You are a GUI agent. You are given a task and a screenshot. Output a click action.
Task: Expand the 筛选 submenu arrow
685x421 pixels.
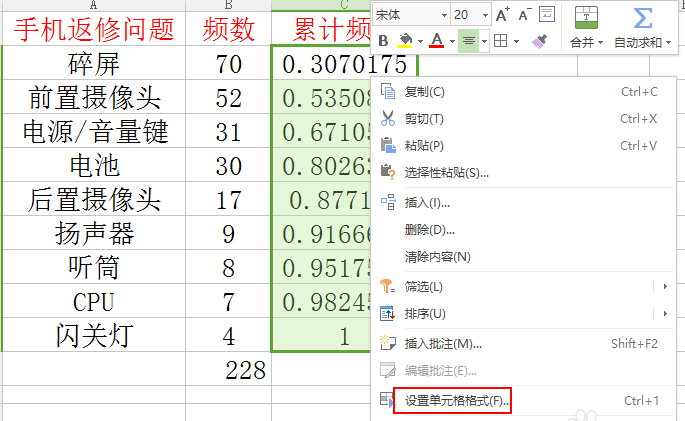click(x=665, y=286)
